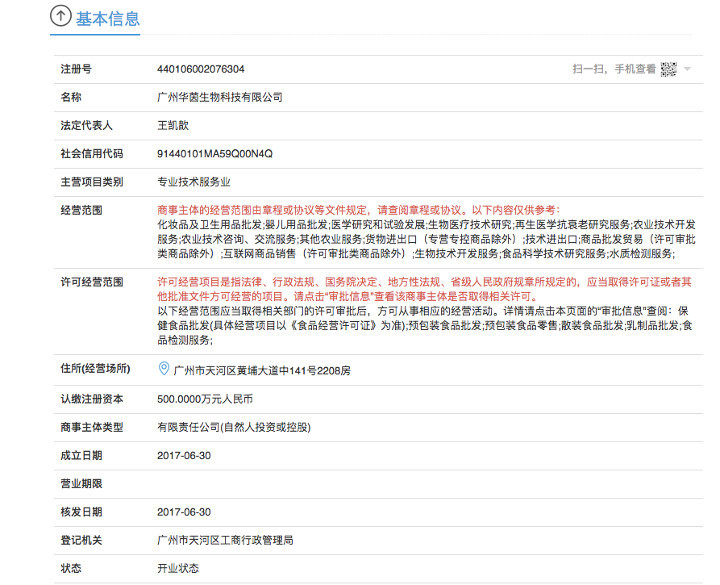Click 广州市天河区工商行政管理局 value
Viewport: 720px width, 585px height.
(x=225, y=540)
